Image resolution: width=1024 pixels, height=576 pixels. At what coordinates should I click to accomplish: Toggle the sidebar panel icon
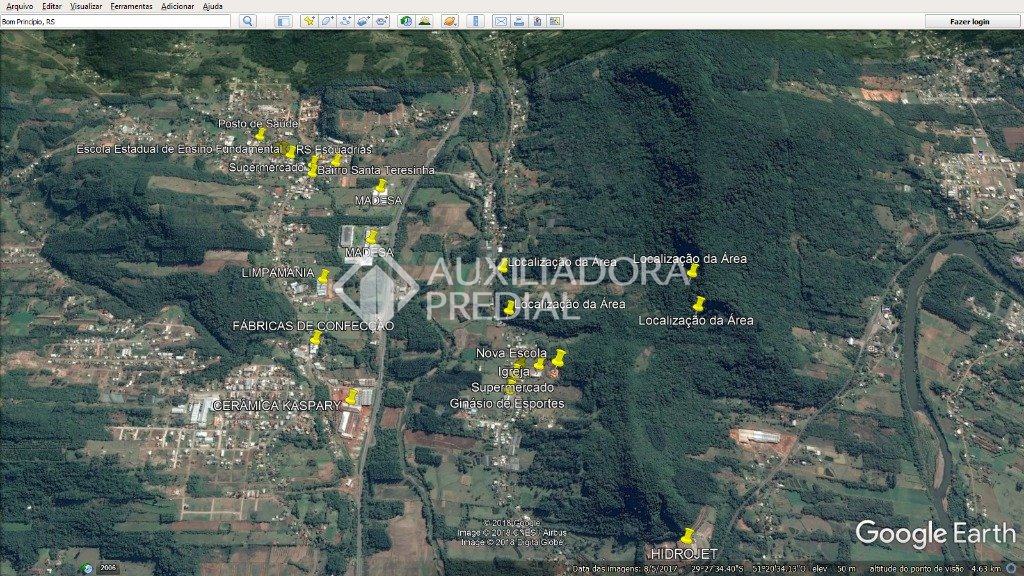click(284, 21)
